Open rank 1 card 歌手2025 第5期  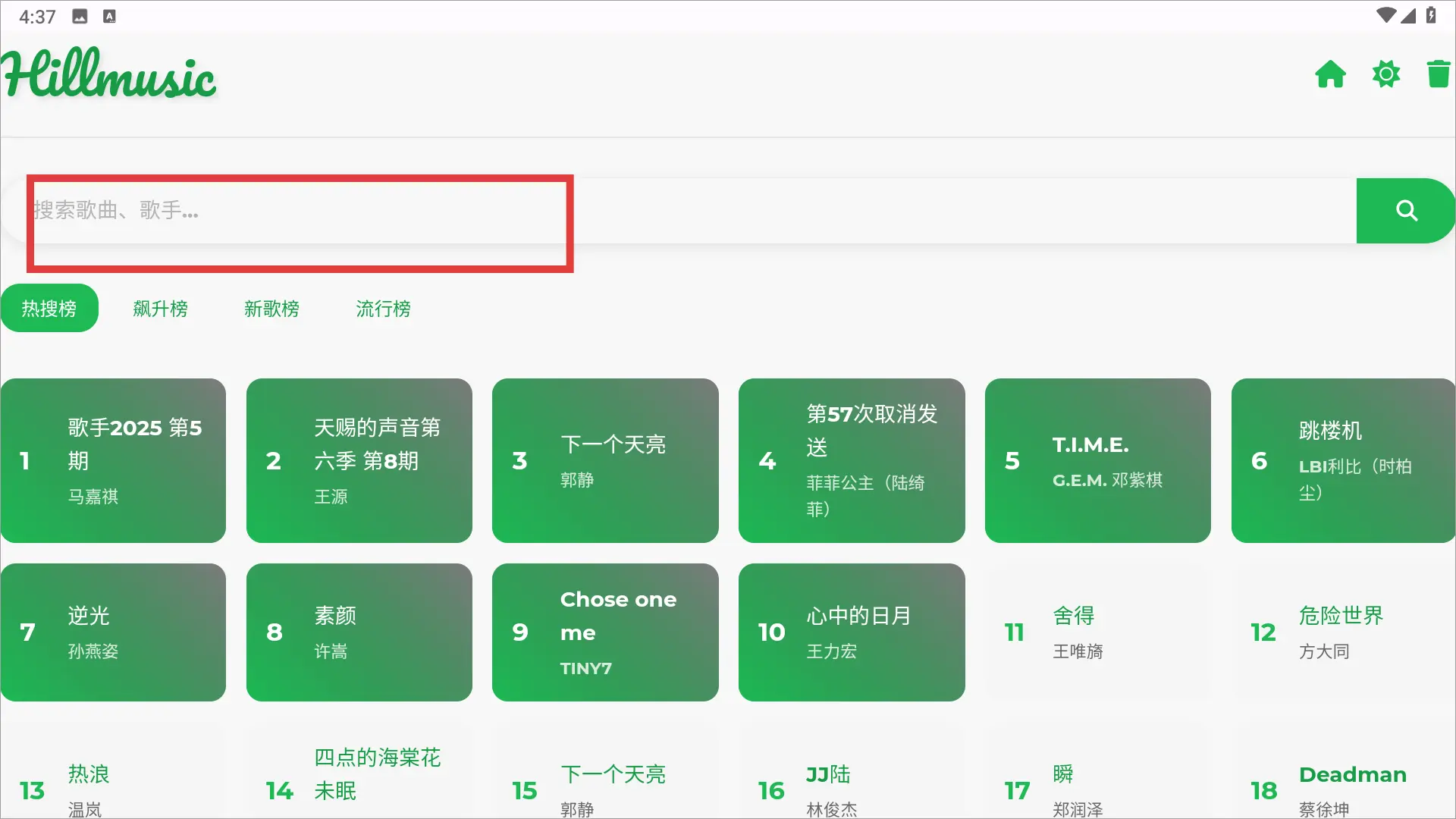click(x=113, y=460)
